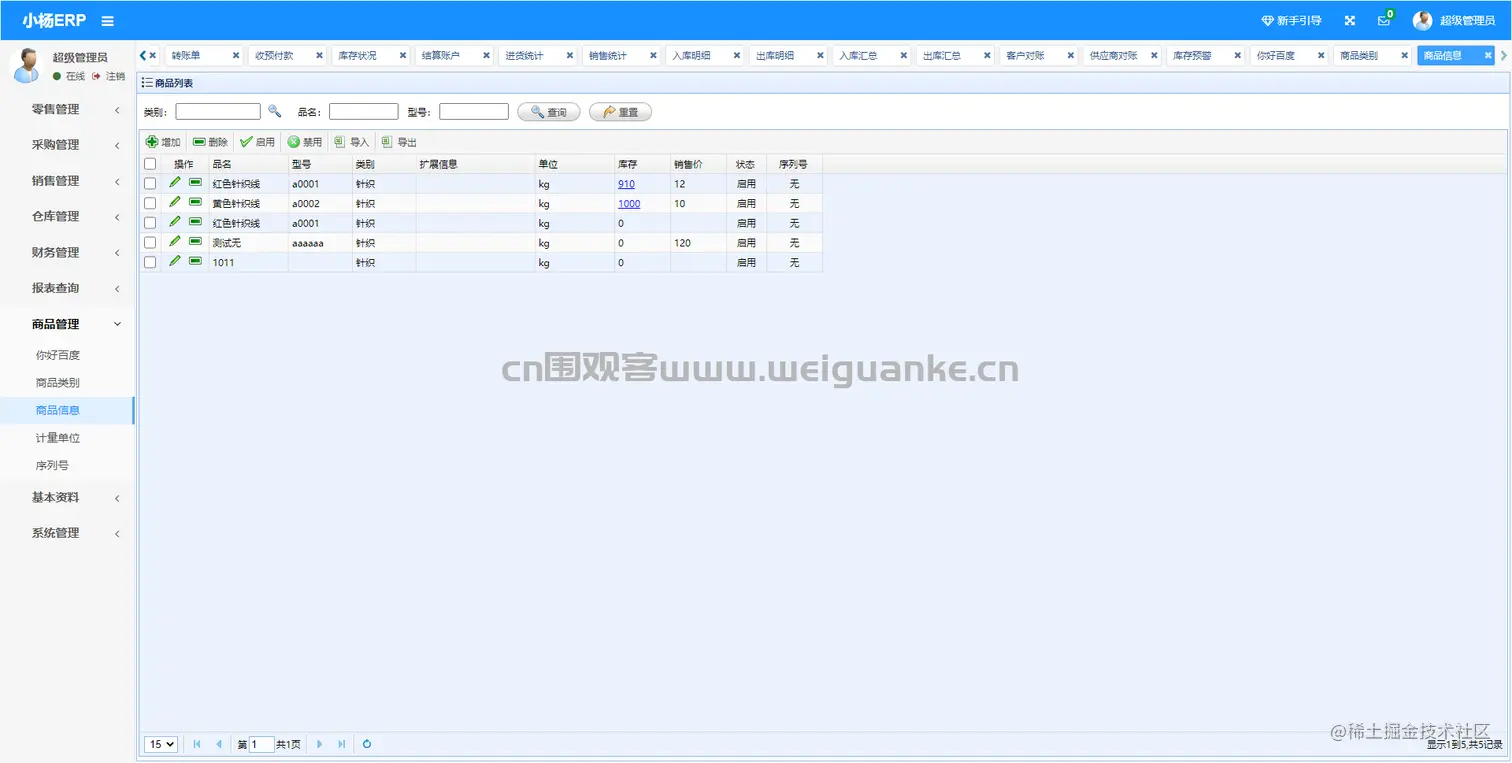Delete first 红色针织线 row with green minus icon
The image size is (1512, 763).
click(x=195, y=182)
